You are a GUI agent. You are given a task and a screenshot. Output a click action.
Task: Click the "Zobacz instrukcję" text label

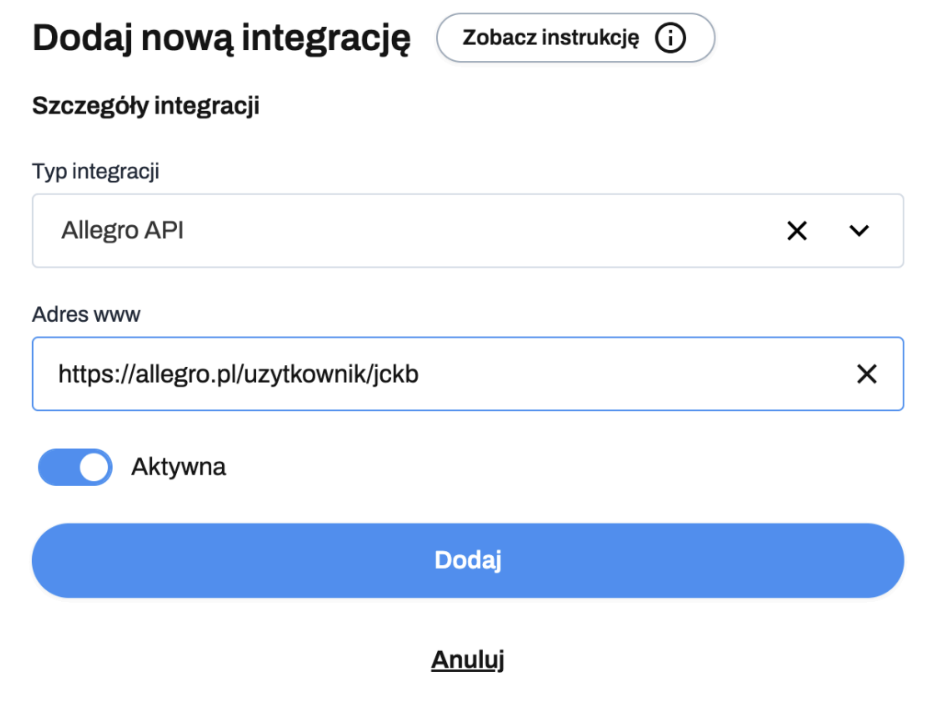click(x=550, y=38)
